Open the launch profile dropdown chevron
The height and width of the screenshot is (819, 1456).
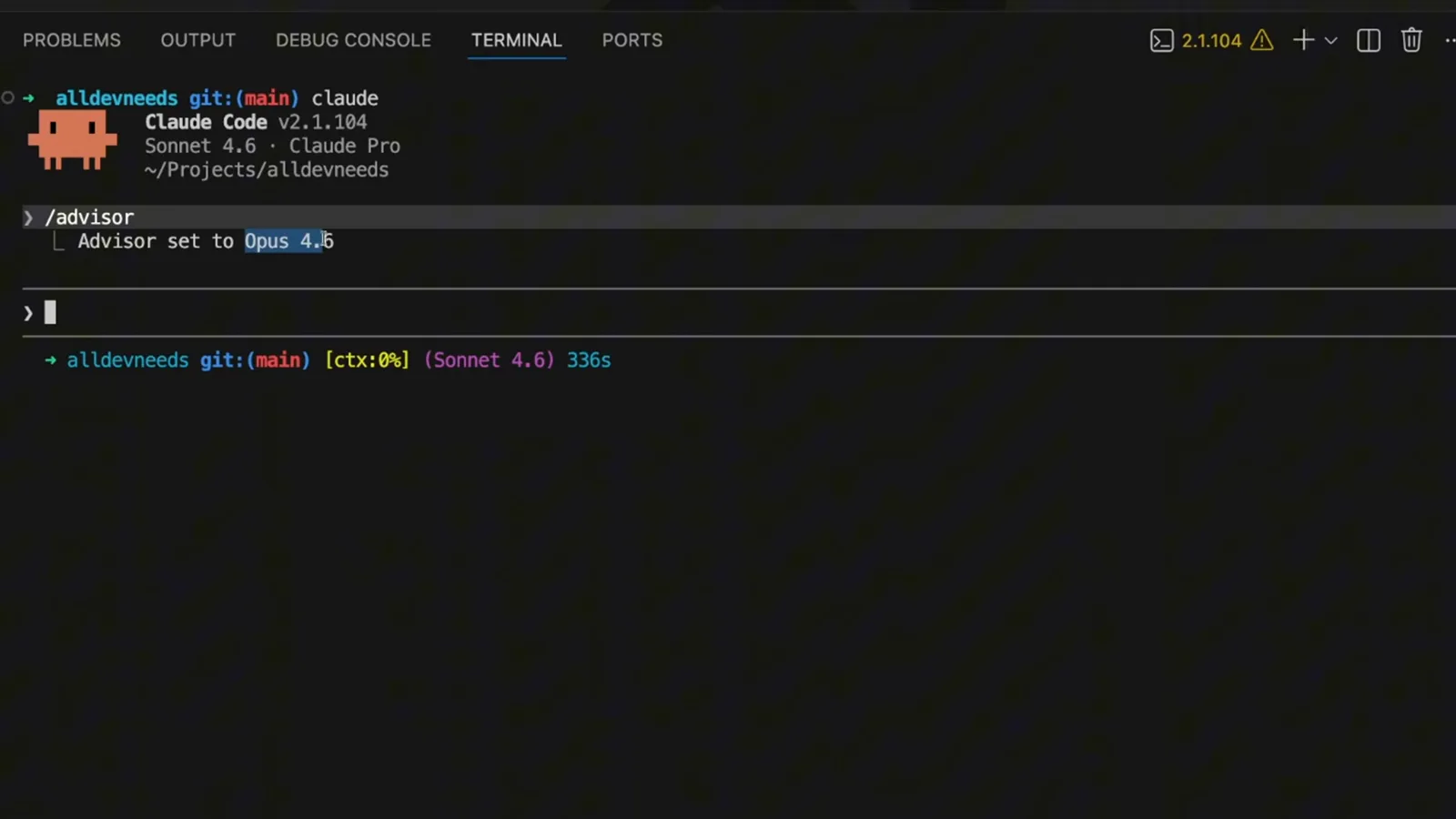(x=1330, y=41)
